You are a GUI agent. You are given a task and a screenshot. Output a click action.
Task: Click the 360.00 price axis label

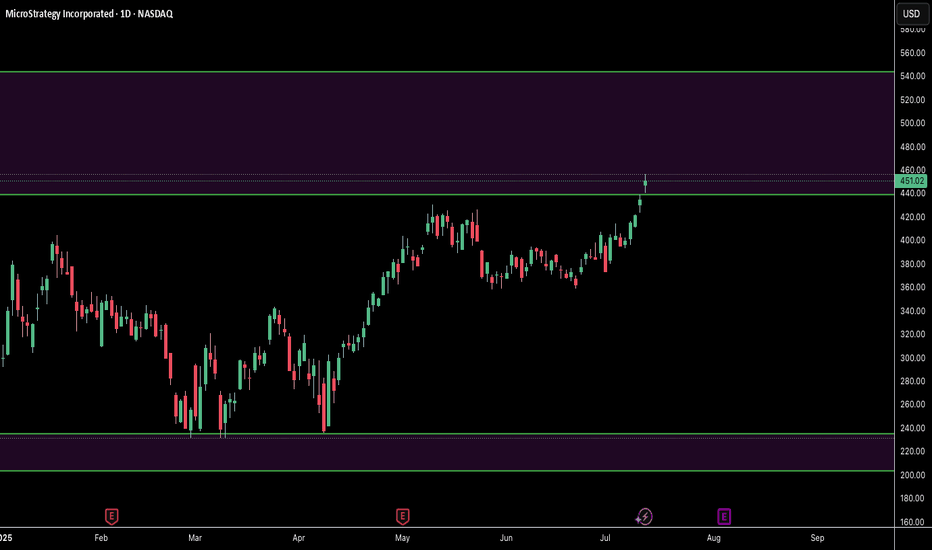(912, 287)
